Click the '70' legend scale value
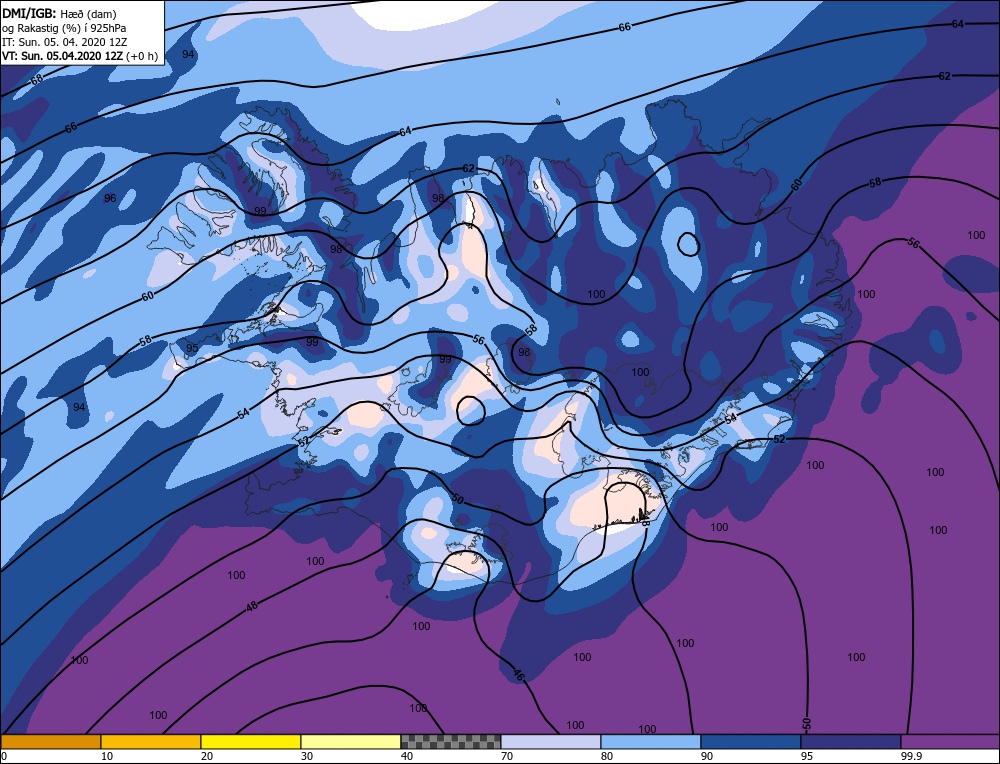This screenshot has height=764, width=1000. point(506,756)
